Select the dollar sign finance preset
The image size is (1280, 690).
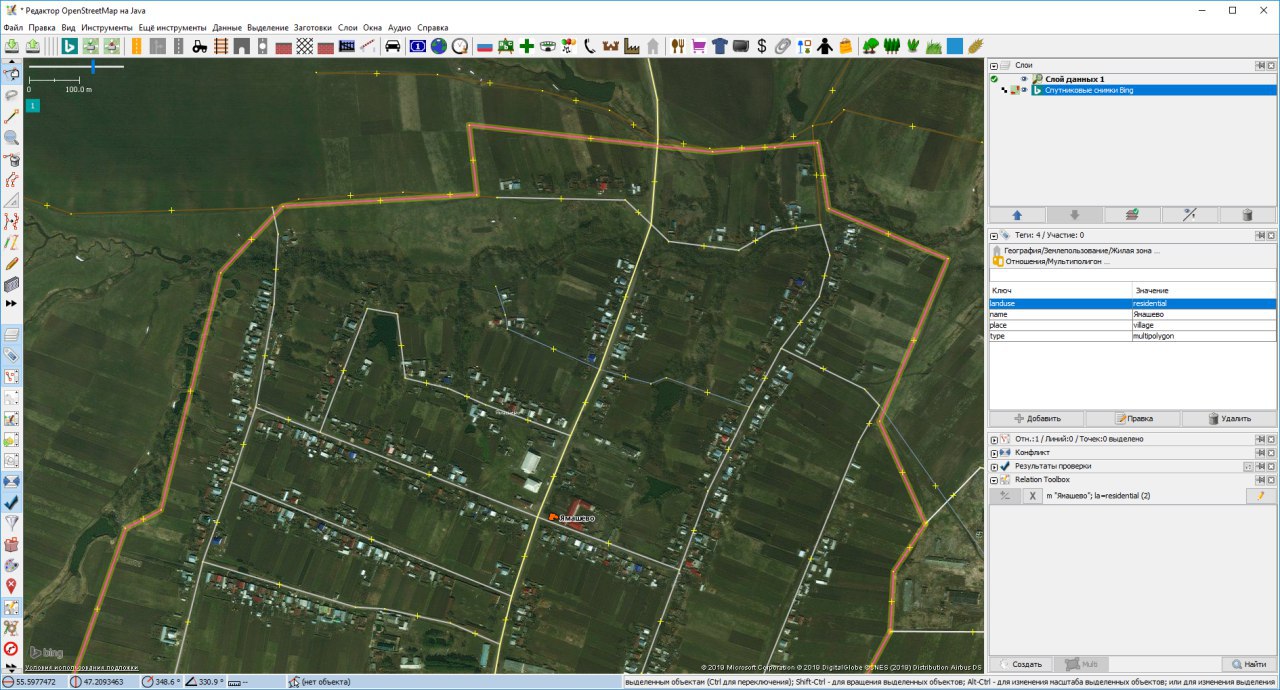tap(762, 46)
